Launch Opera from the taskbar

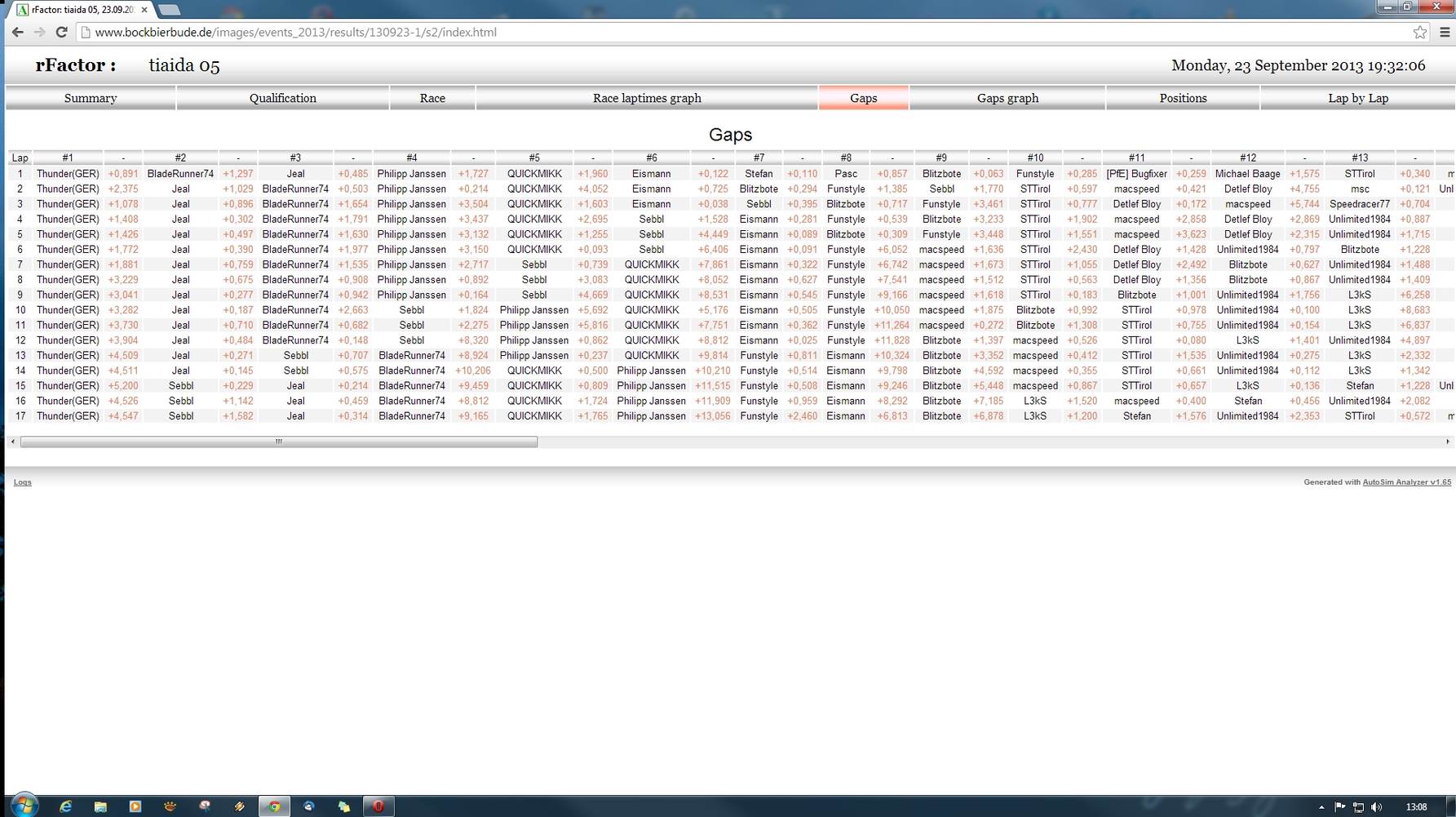coord(378,806)
